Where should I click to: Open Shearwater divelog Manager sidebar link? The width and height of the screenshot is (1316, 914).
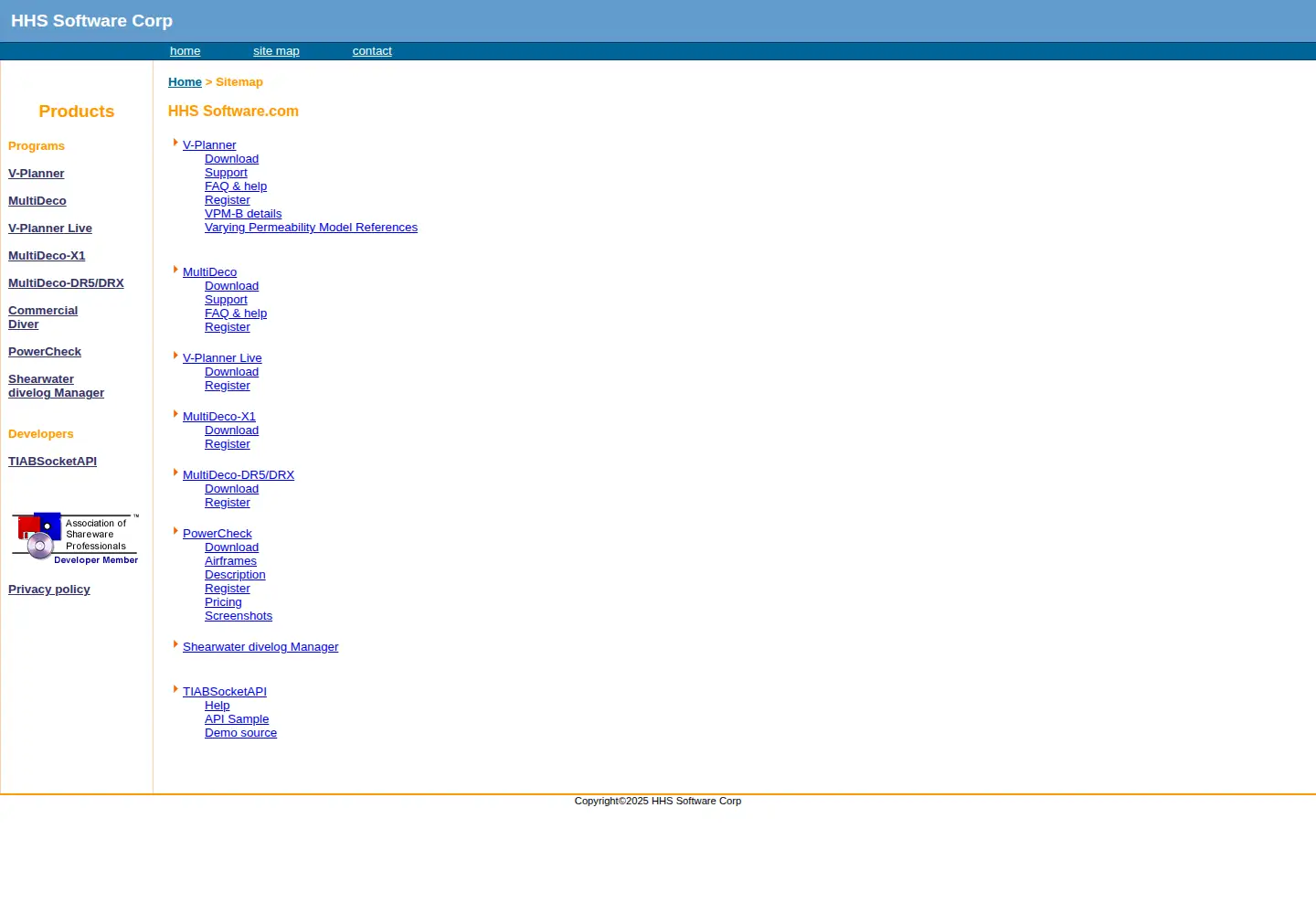(56, 386)
